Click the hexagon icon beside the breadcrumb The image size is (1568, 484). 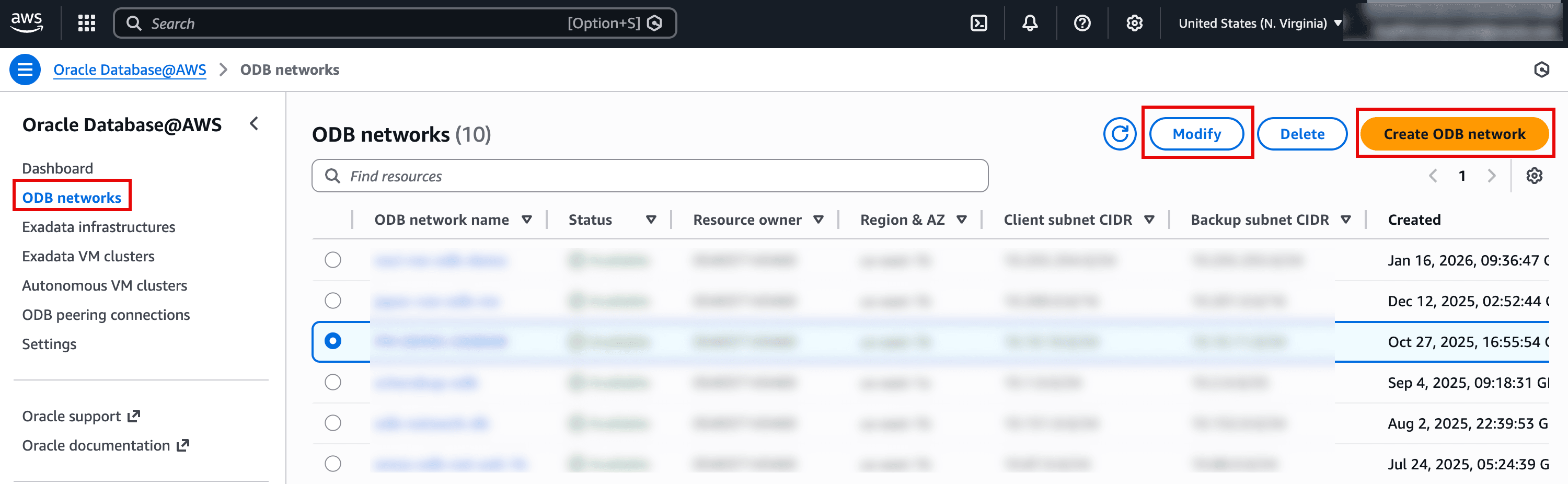(x=1541, y=70)
